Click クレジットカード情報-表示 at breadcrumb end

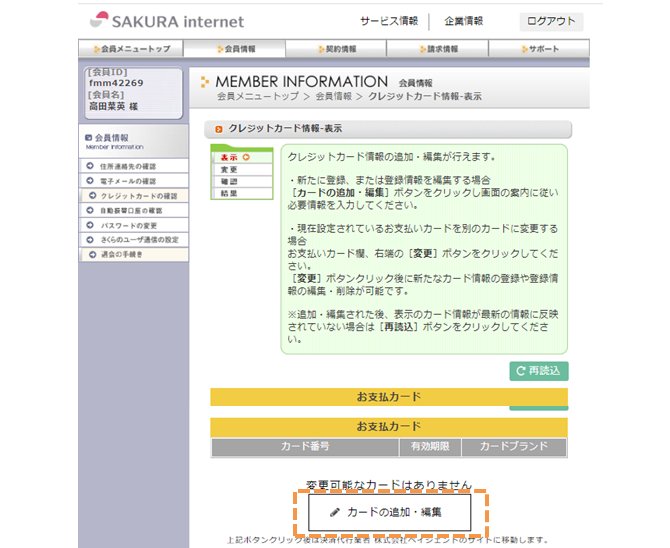[425, 96]
